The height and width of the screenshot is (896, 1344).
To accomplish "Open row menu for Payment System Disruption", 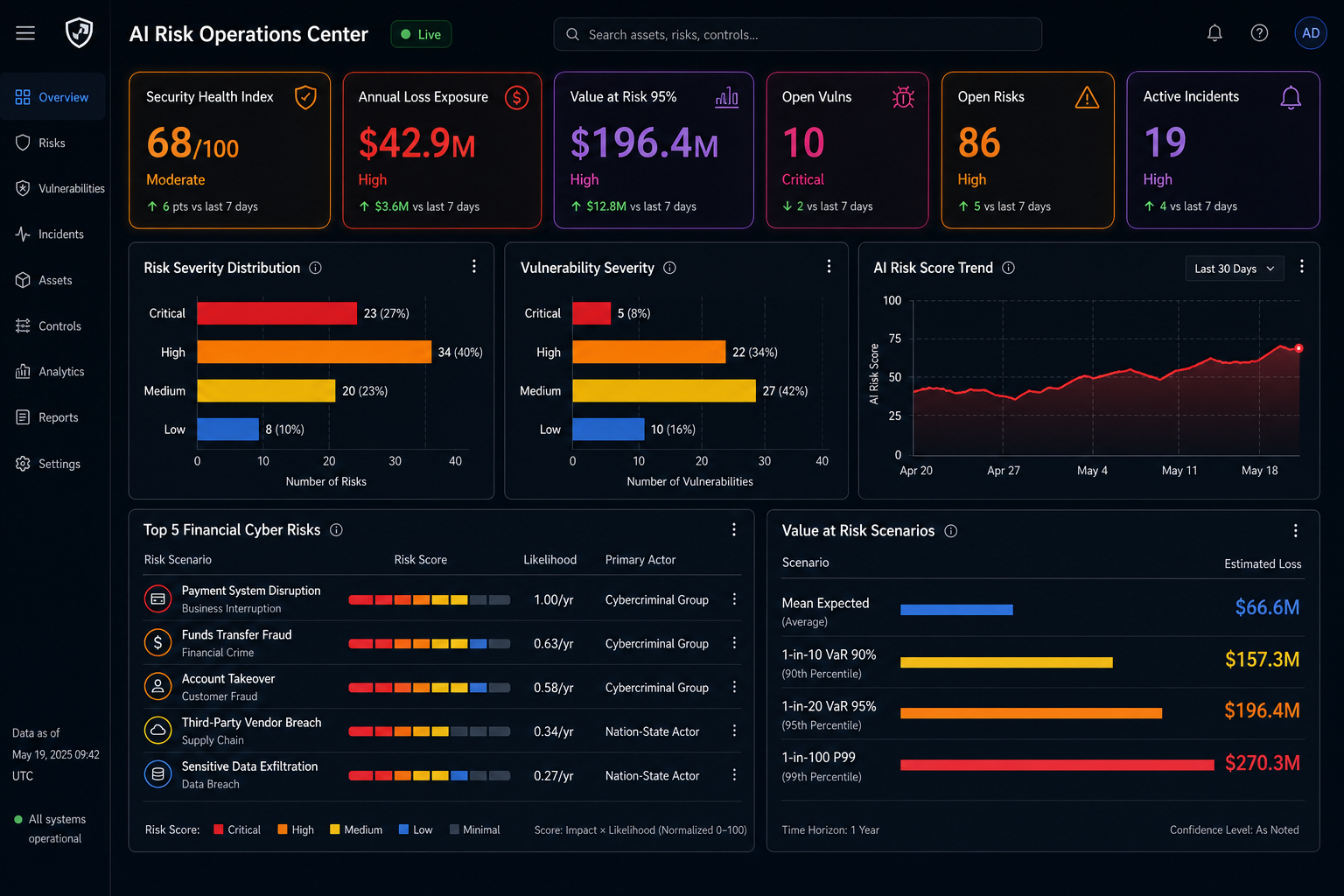I will click(x=734, y=599).
